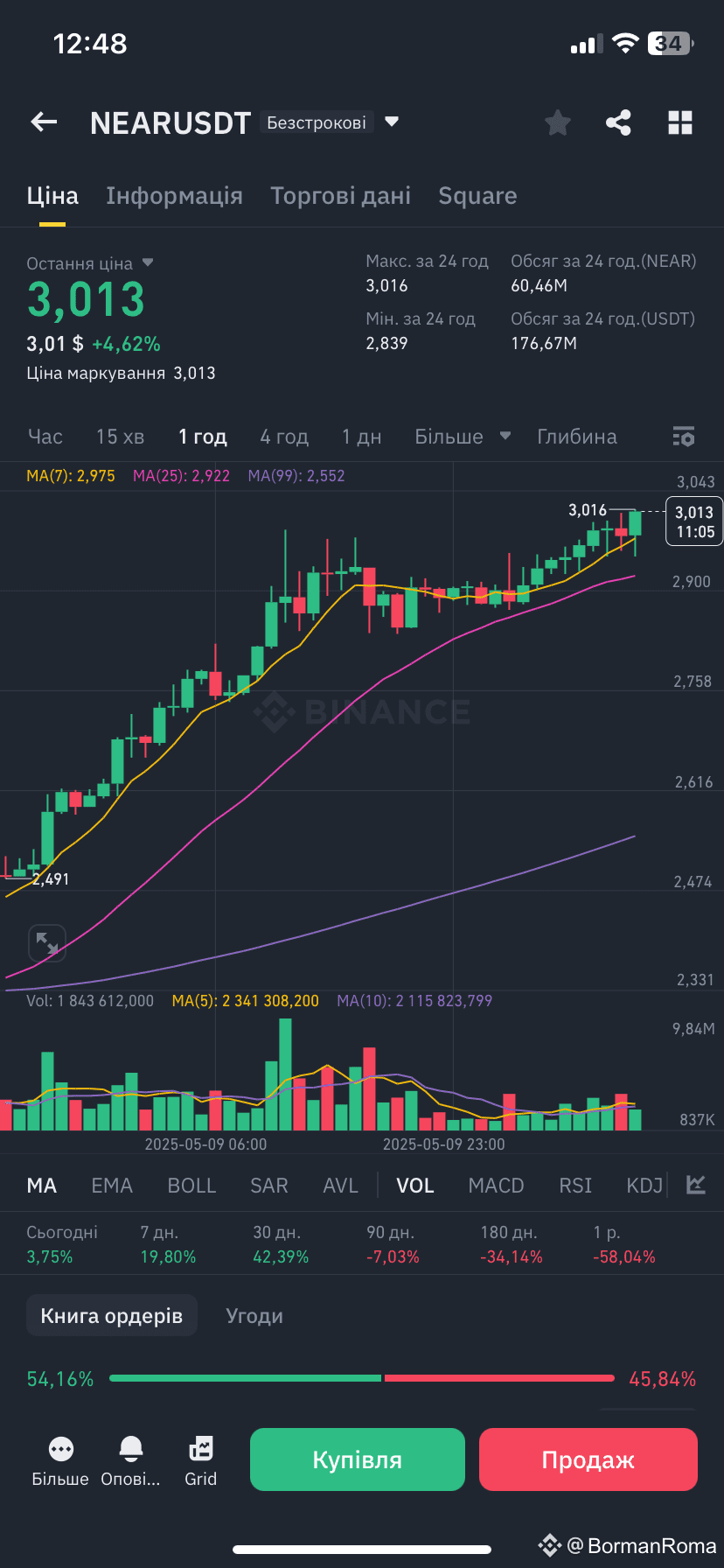Image resolution: width=724 pixels, height=1568 pixels.
Task: Expand the chart to fullscreen
Action: pyautogui.click(x=46, y=943)
